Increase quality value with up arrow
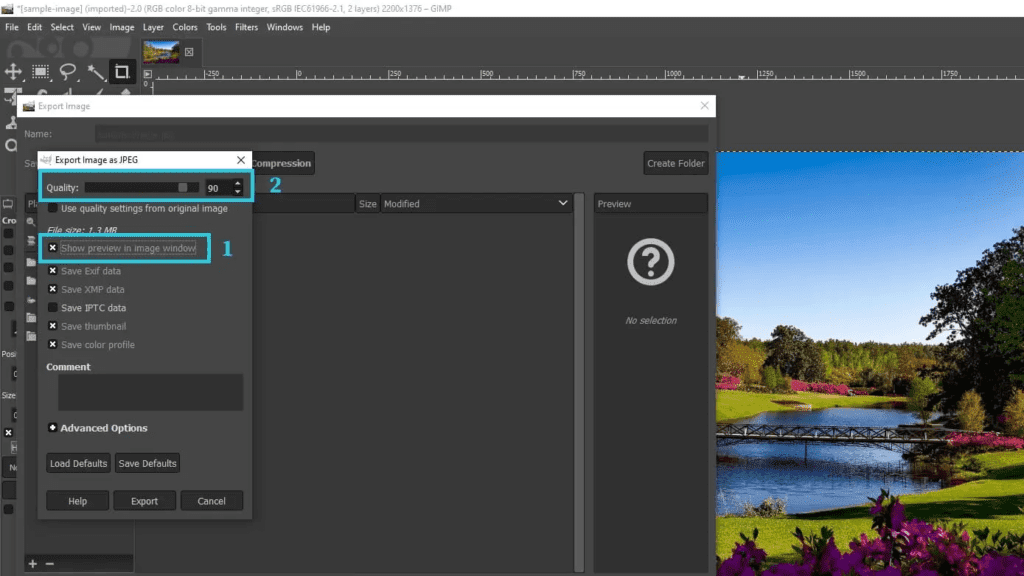Viewport: 1024px width, 576px height. coord(238,184)
